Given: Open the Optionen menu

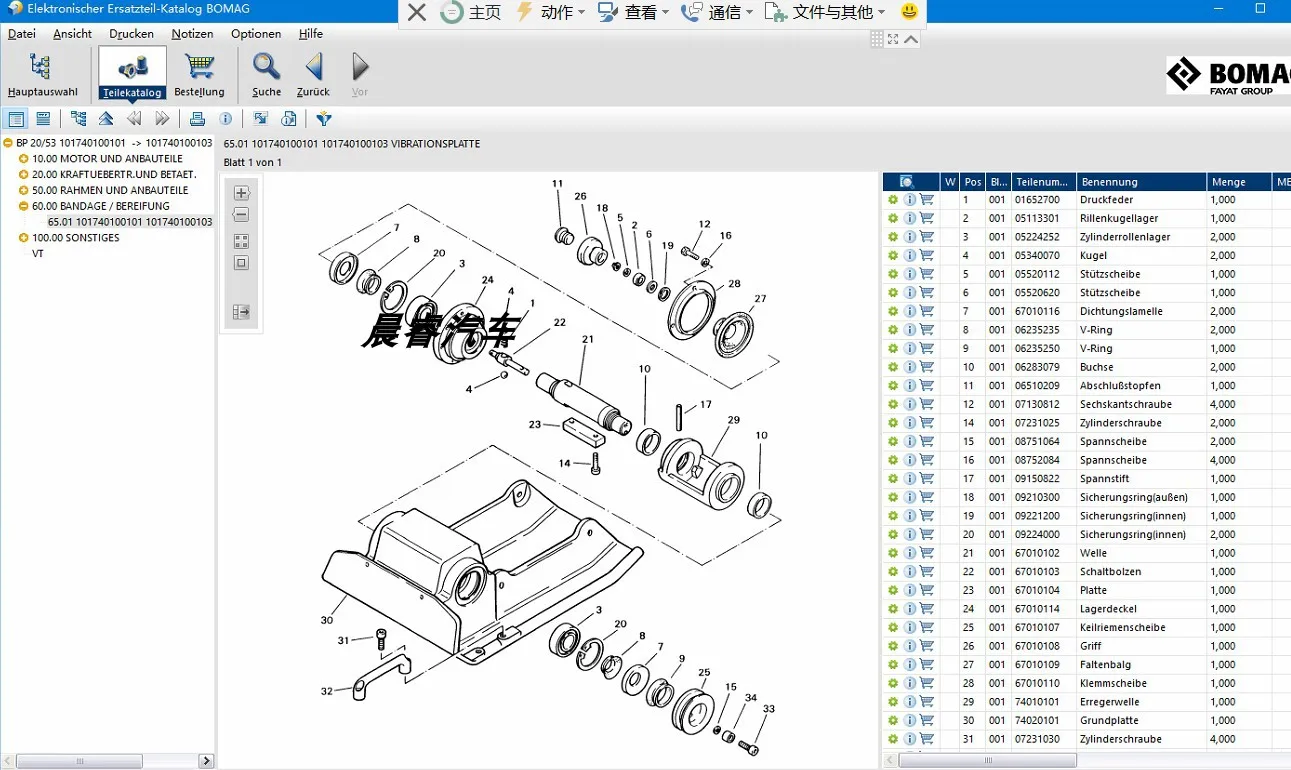Looking at the screenshot, I should tap(255, 34).
